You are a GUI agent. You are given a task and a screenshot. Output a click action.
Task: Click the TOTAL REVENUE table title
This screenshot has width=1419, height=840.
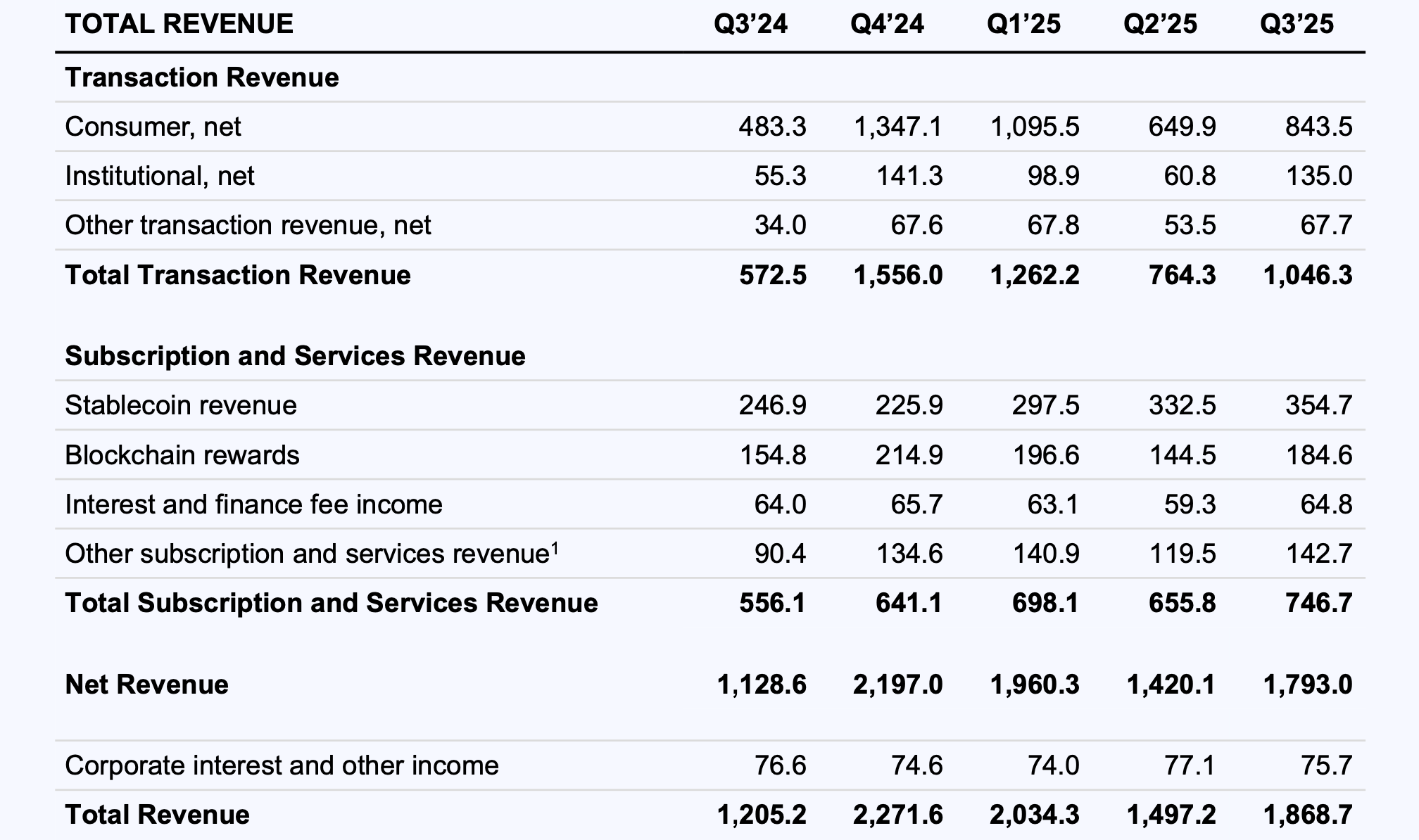tap(179, 25)
